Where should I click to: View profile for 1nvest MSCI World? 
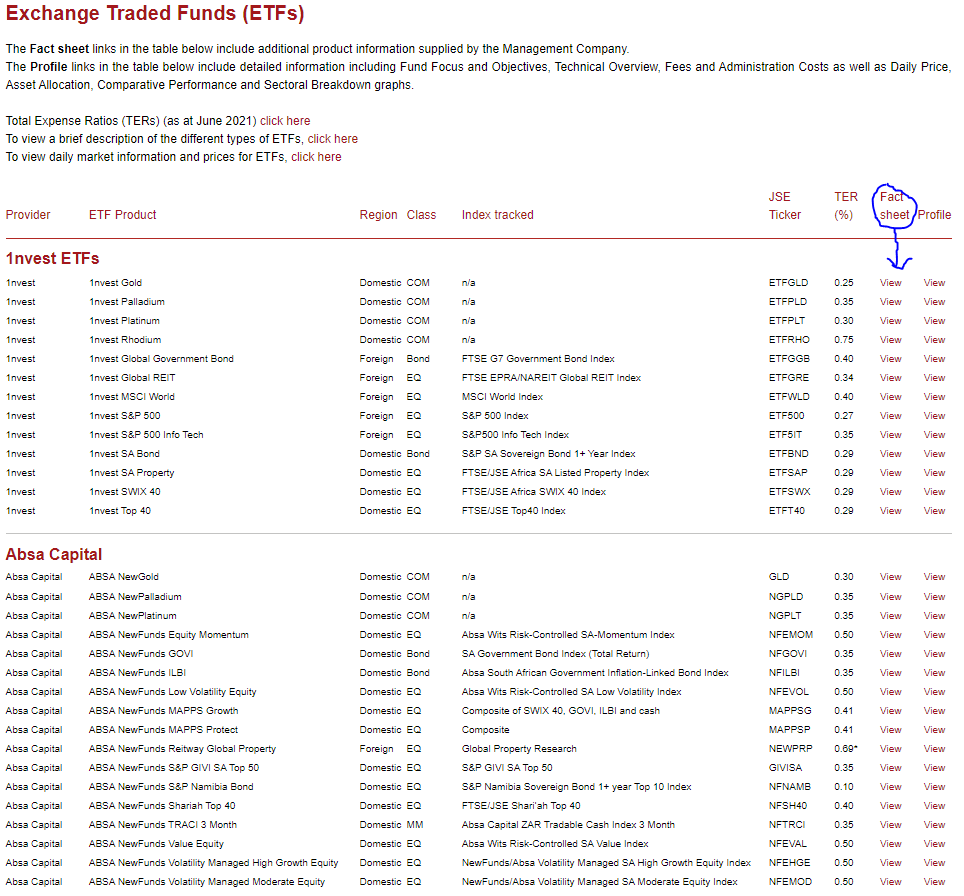pyautogui.click(x=934, y=397)
